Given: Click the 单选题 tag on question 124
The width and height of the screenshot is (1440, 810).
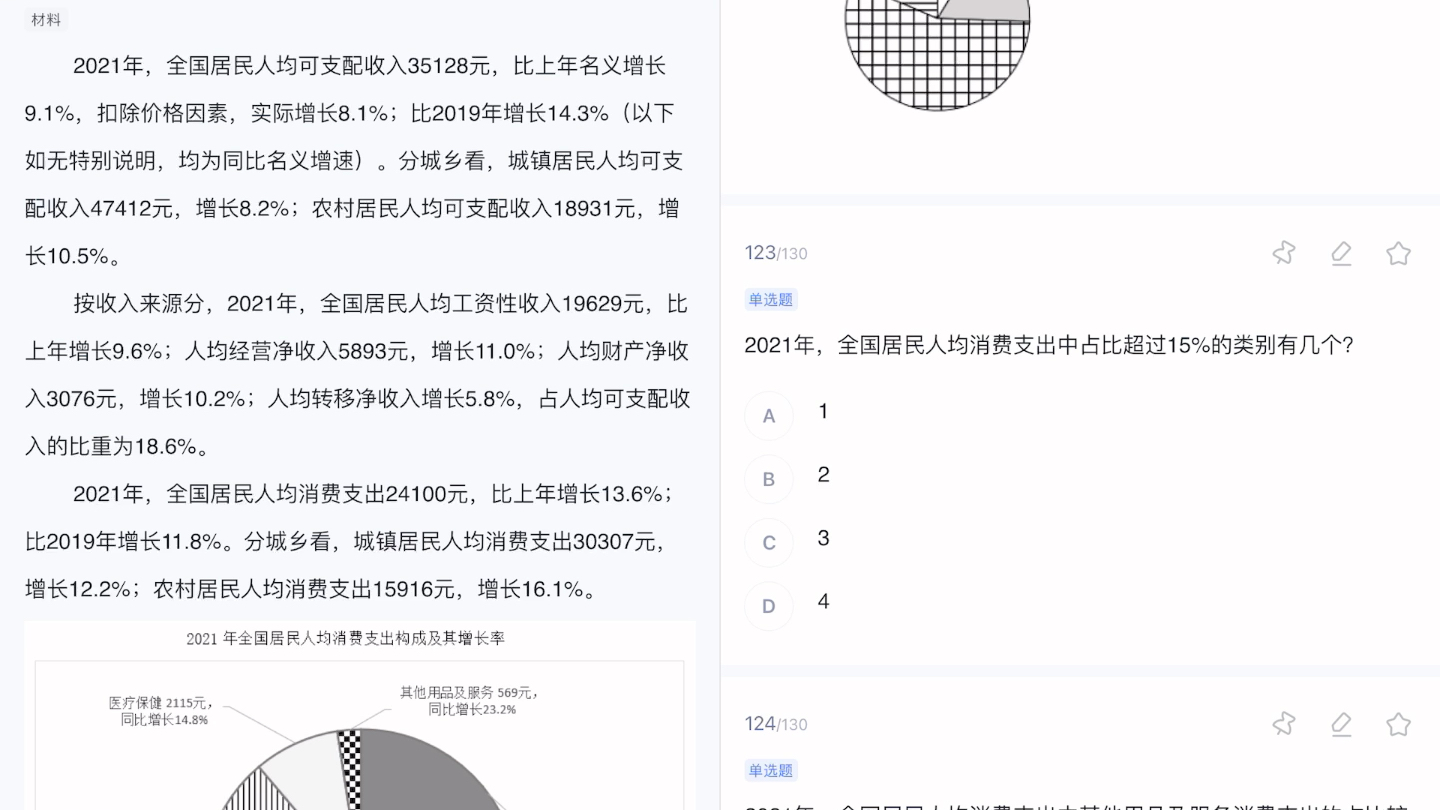Looking at the screenshot, I should pyautogui.click(x=770, y=770).
